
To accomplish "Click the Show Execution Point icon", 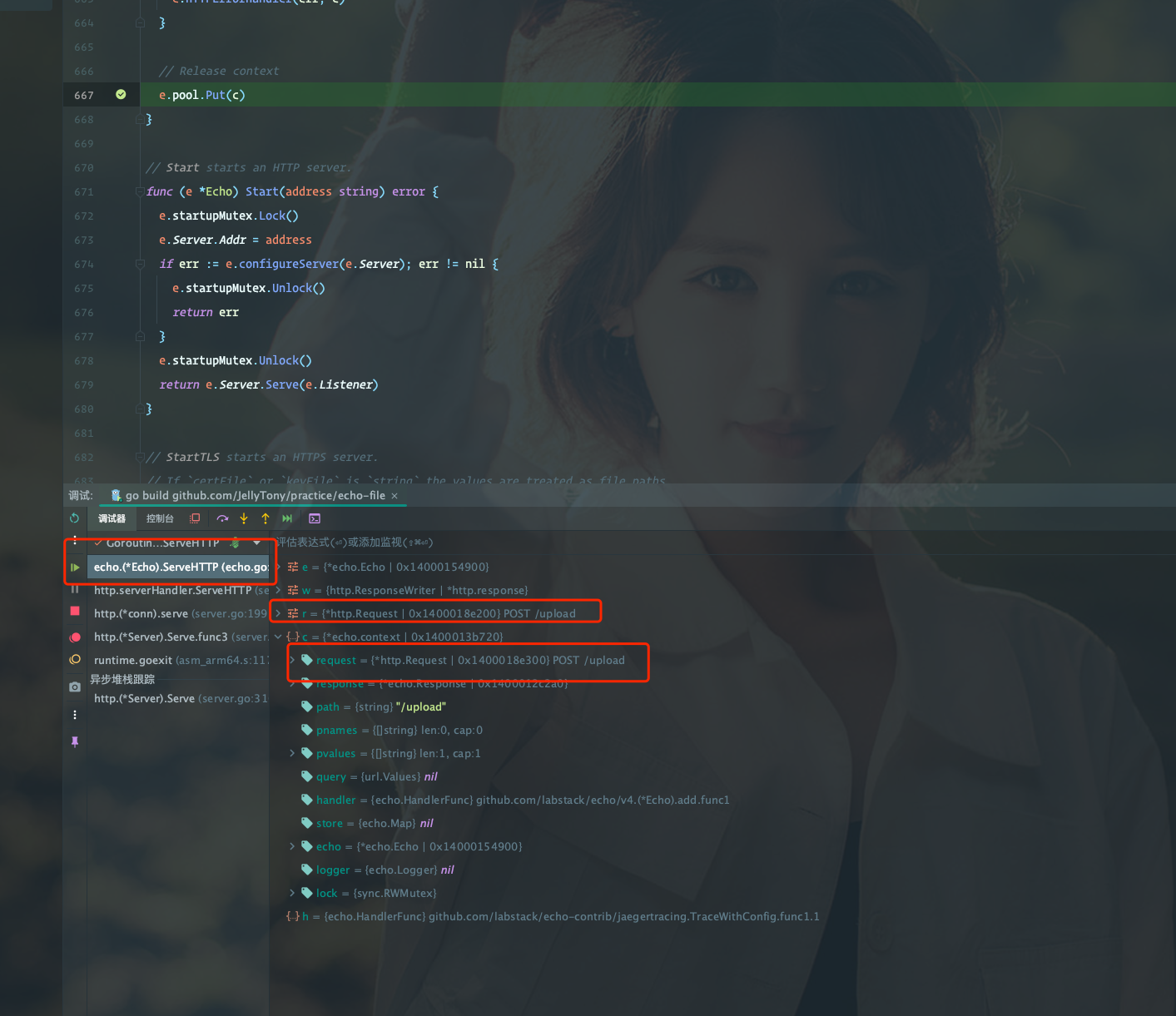I will click(195, 518).
